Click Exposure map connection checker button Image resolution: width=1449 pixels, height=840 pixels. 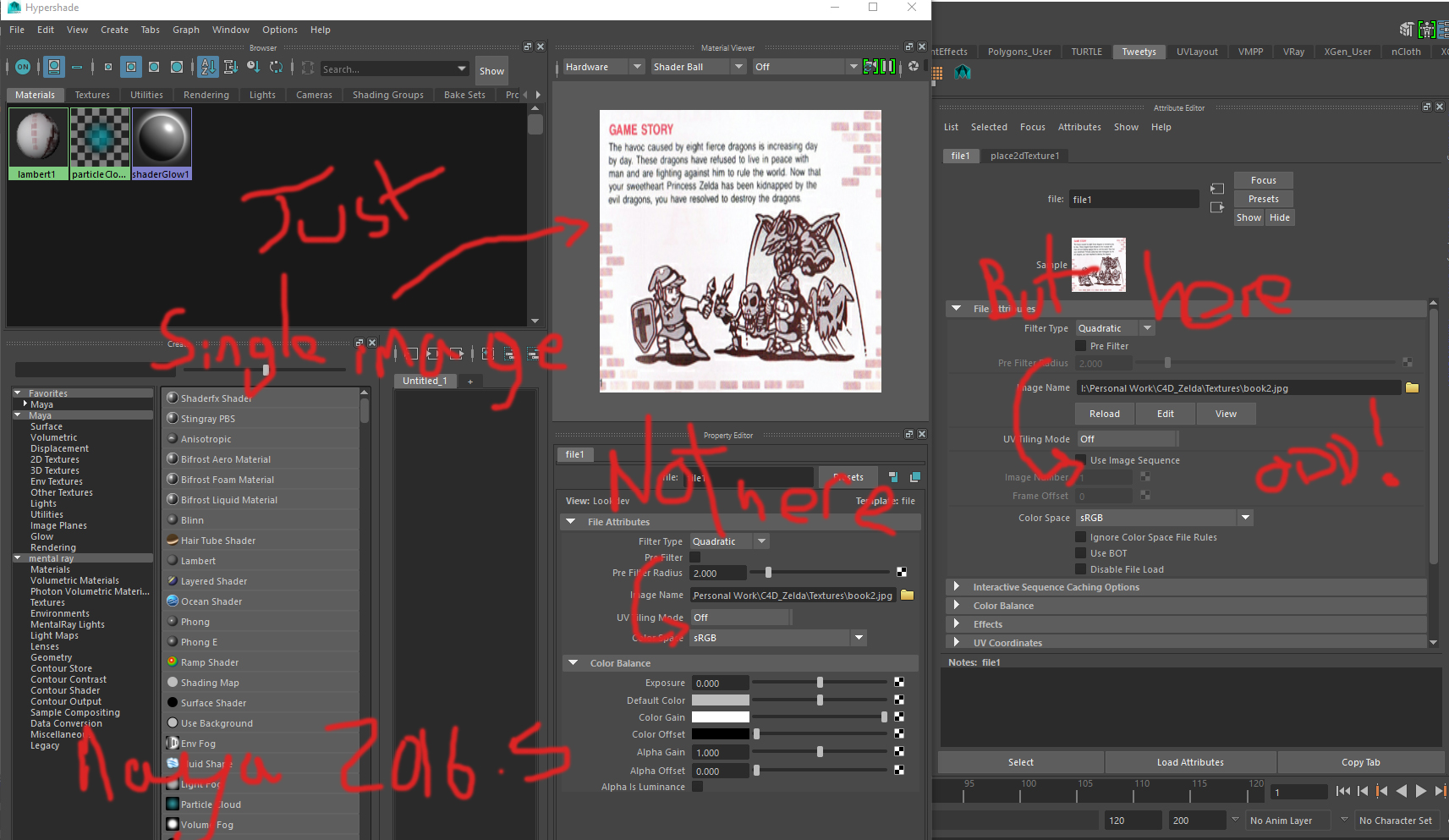click(x=899, y=683)
